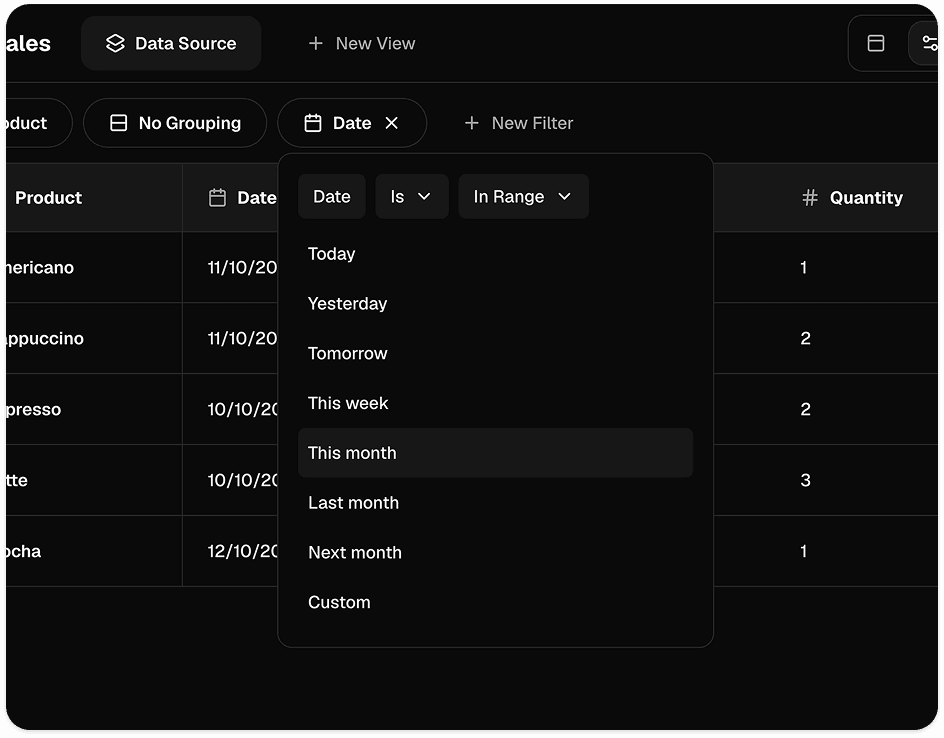The height and width of the screenshot is (738, 944).
Task: Click the plus icon beside New Filter
Action: (471, 123)
